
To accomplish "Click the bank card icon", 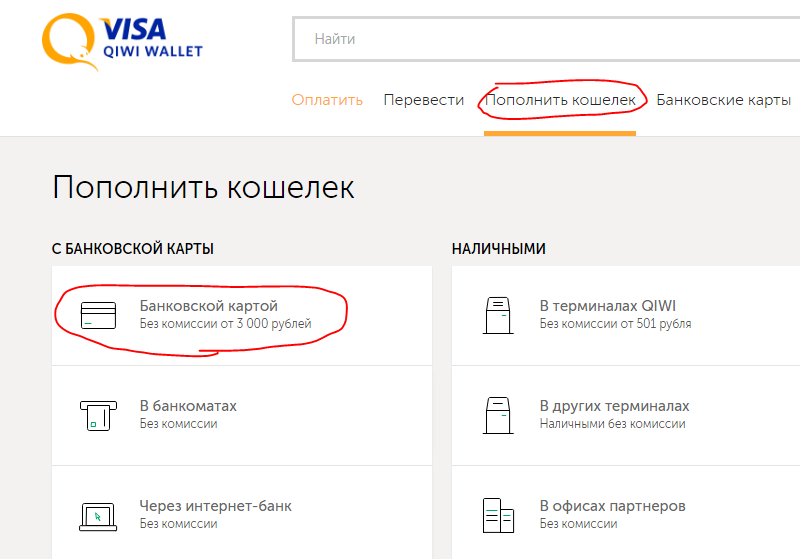I will coord(98,315).
